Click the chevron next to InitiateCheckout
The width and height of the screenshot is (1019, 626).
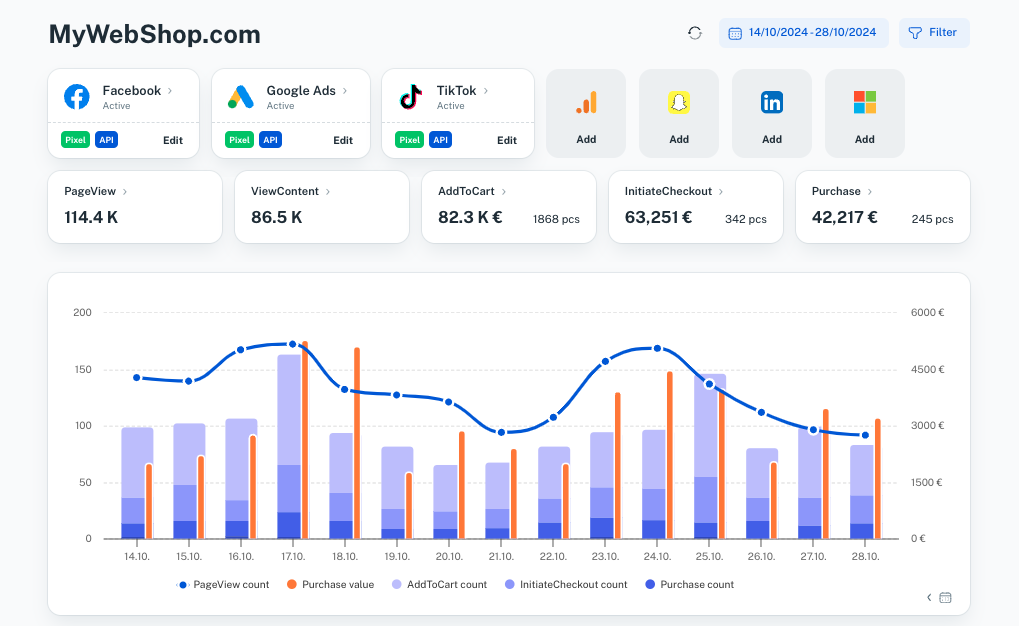[x=721, y=192]
